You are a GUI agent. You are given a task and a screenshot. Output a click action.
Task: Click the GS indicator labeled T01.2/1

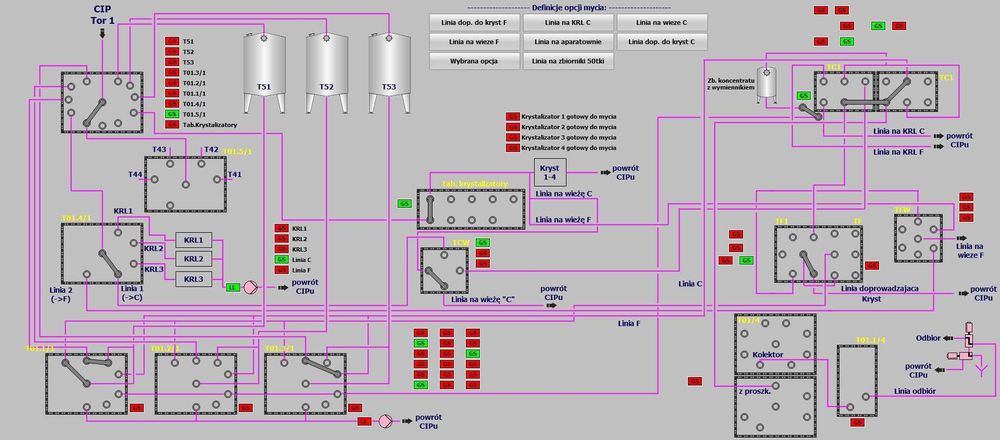[x=172, y=83]
